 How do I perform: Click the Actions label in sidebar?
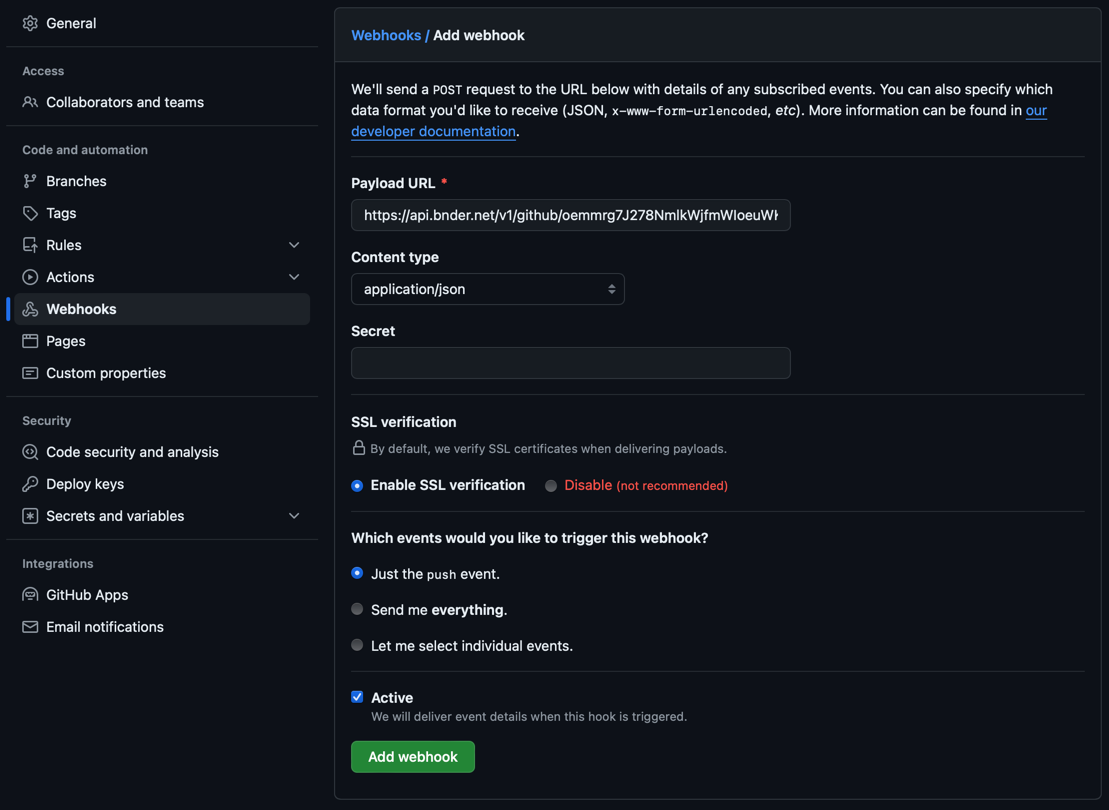(x=70, y=277)
